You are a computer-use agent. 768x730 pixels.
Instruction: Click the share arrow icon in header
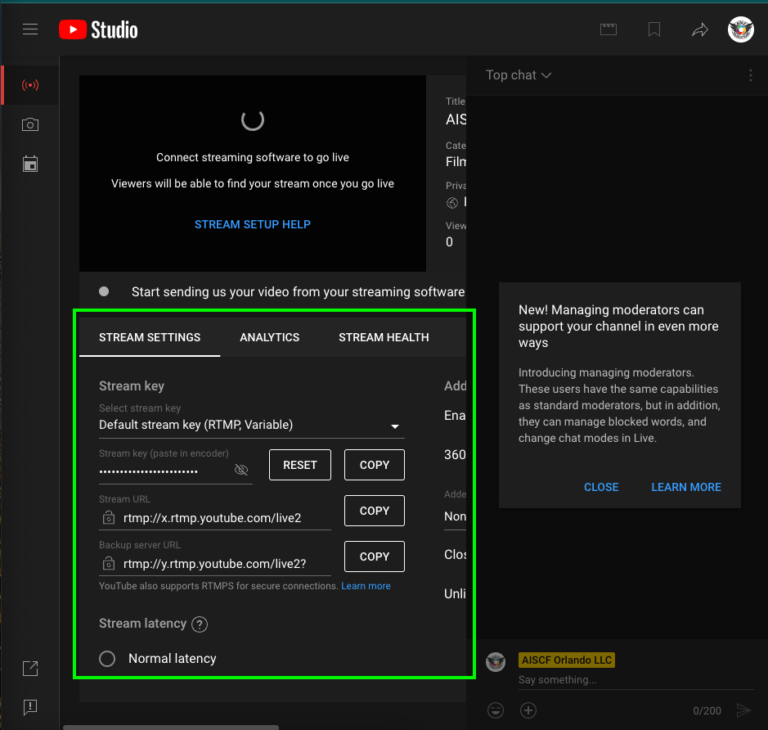click(700, 30)
